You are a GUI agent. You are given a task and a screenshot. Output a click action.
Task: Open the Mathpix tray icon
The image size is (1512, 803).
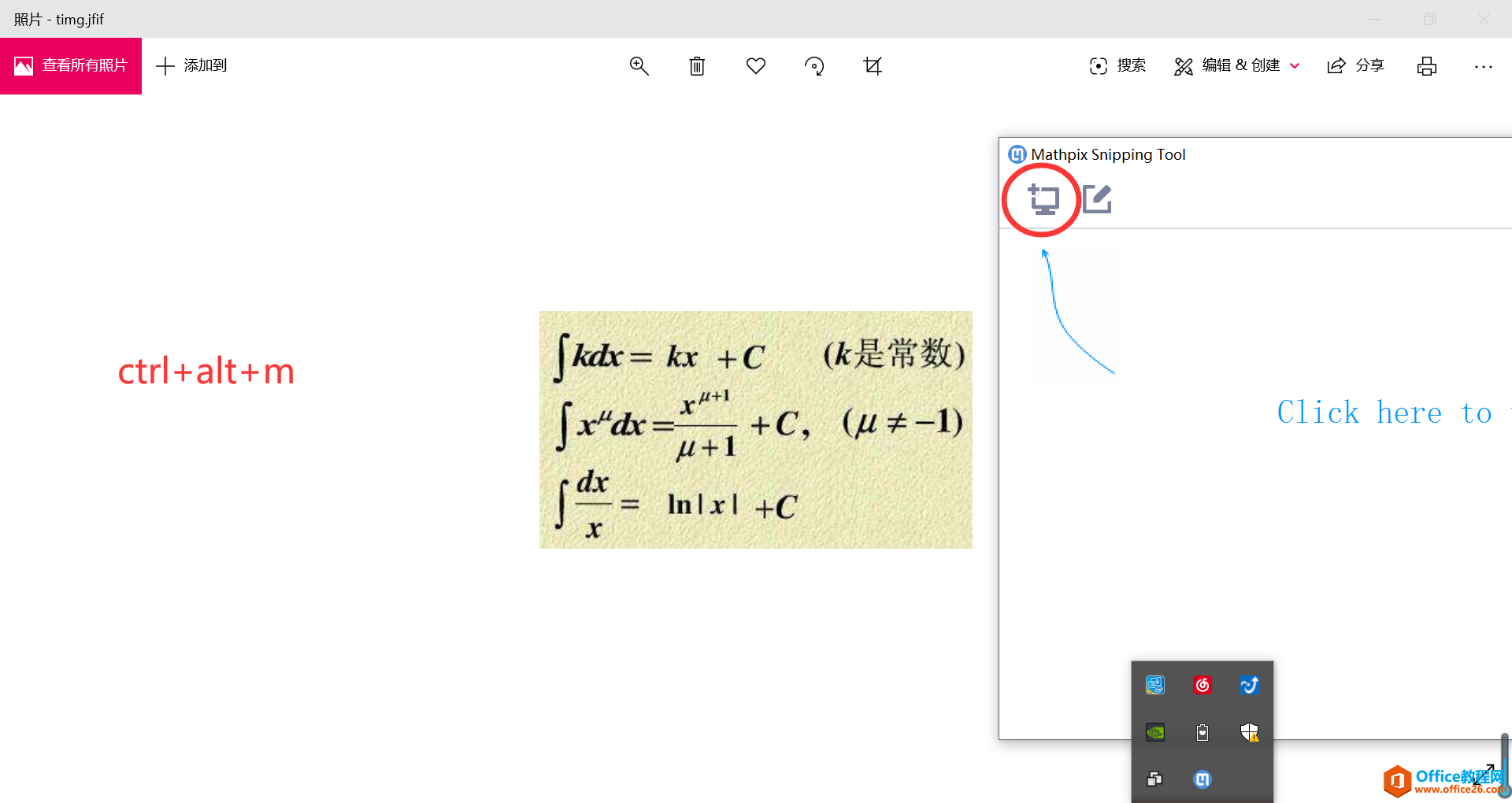tap(1203, 779)
